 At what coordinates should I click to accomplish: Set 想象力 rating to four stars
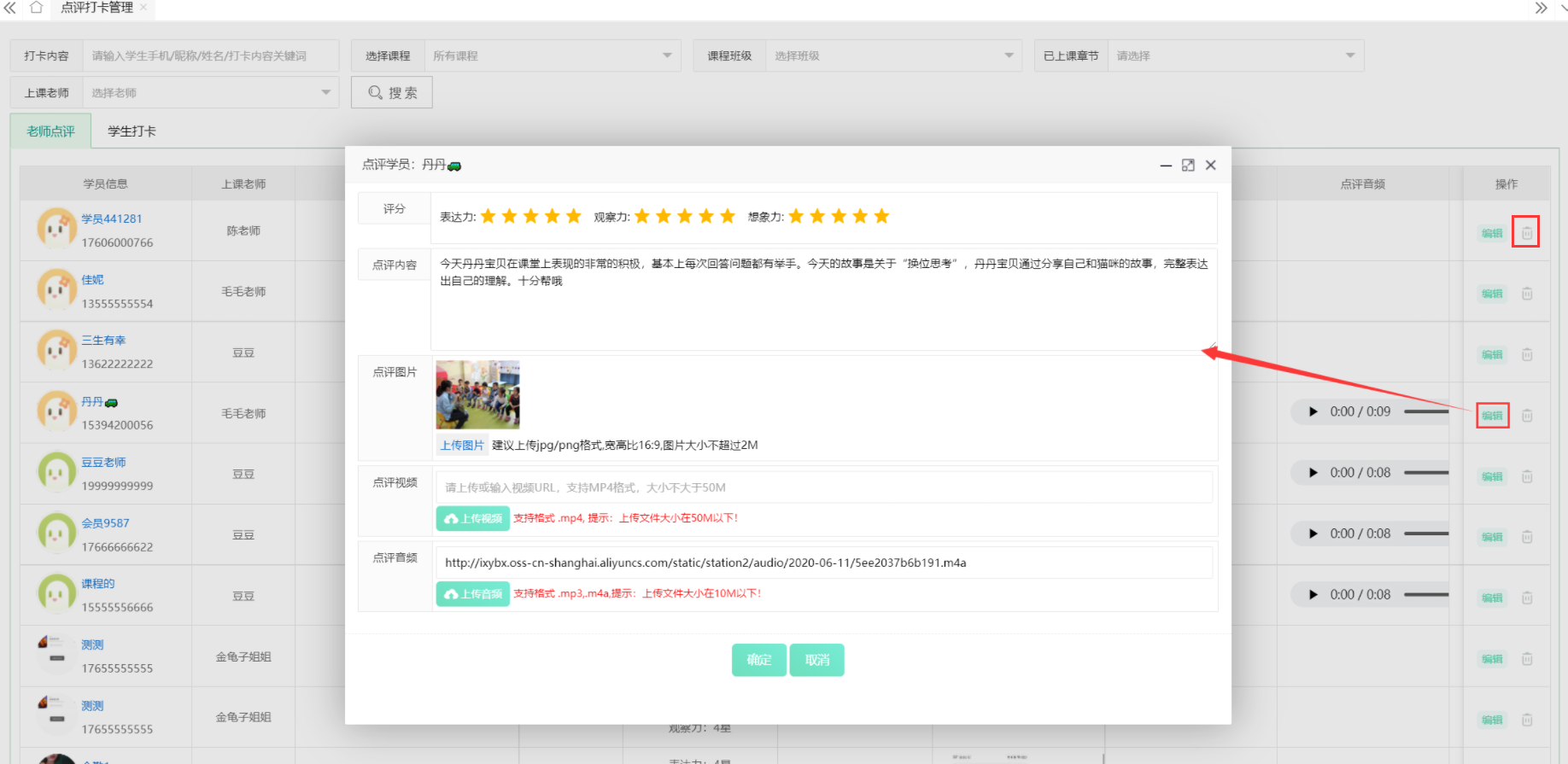click(860, 216)
